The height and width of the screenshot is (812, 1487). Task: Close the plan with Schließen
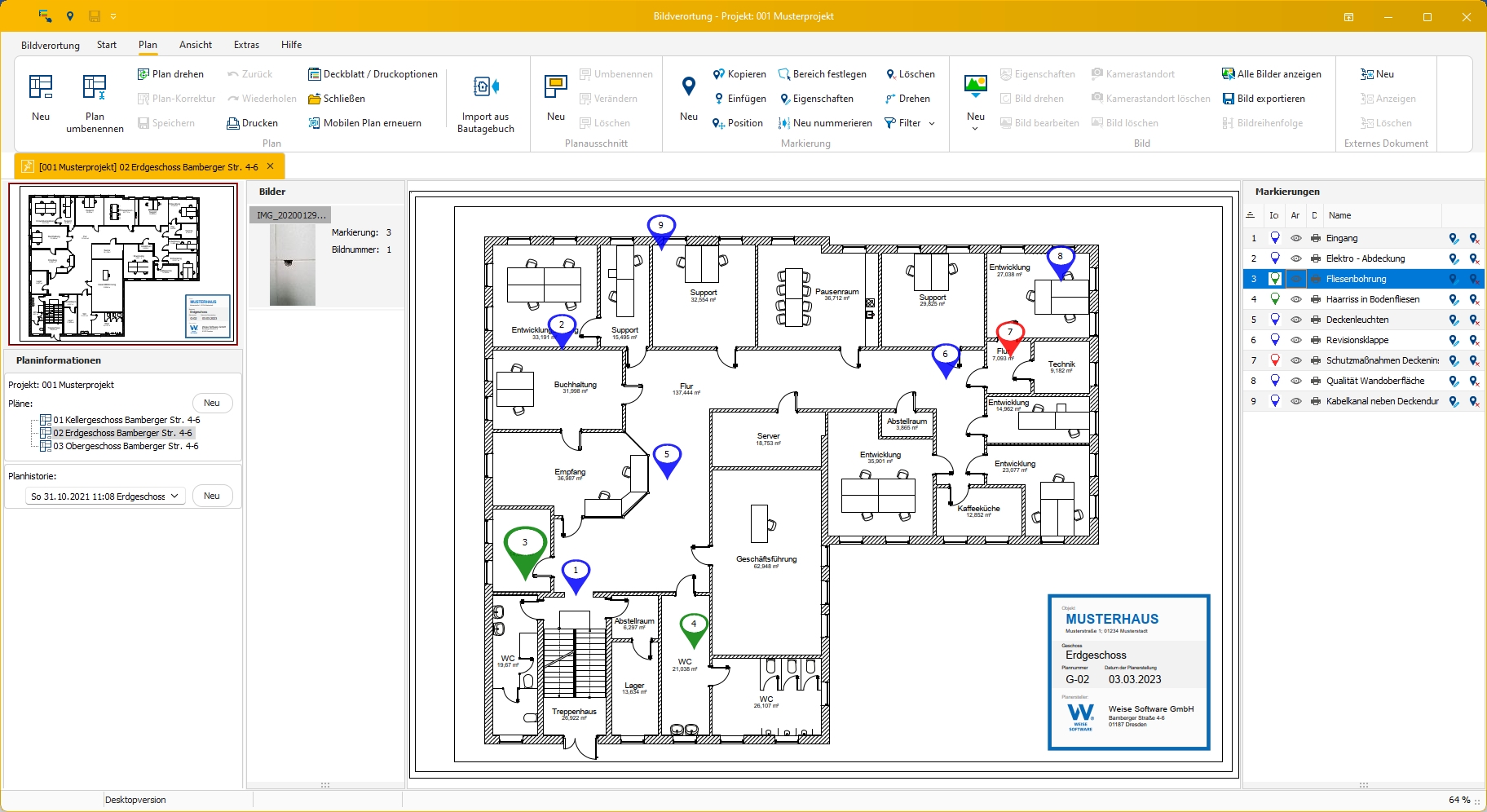point(336,99)
